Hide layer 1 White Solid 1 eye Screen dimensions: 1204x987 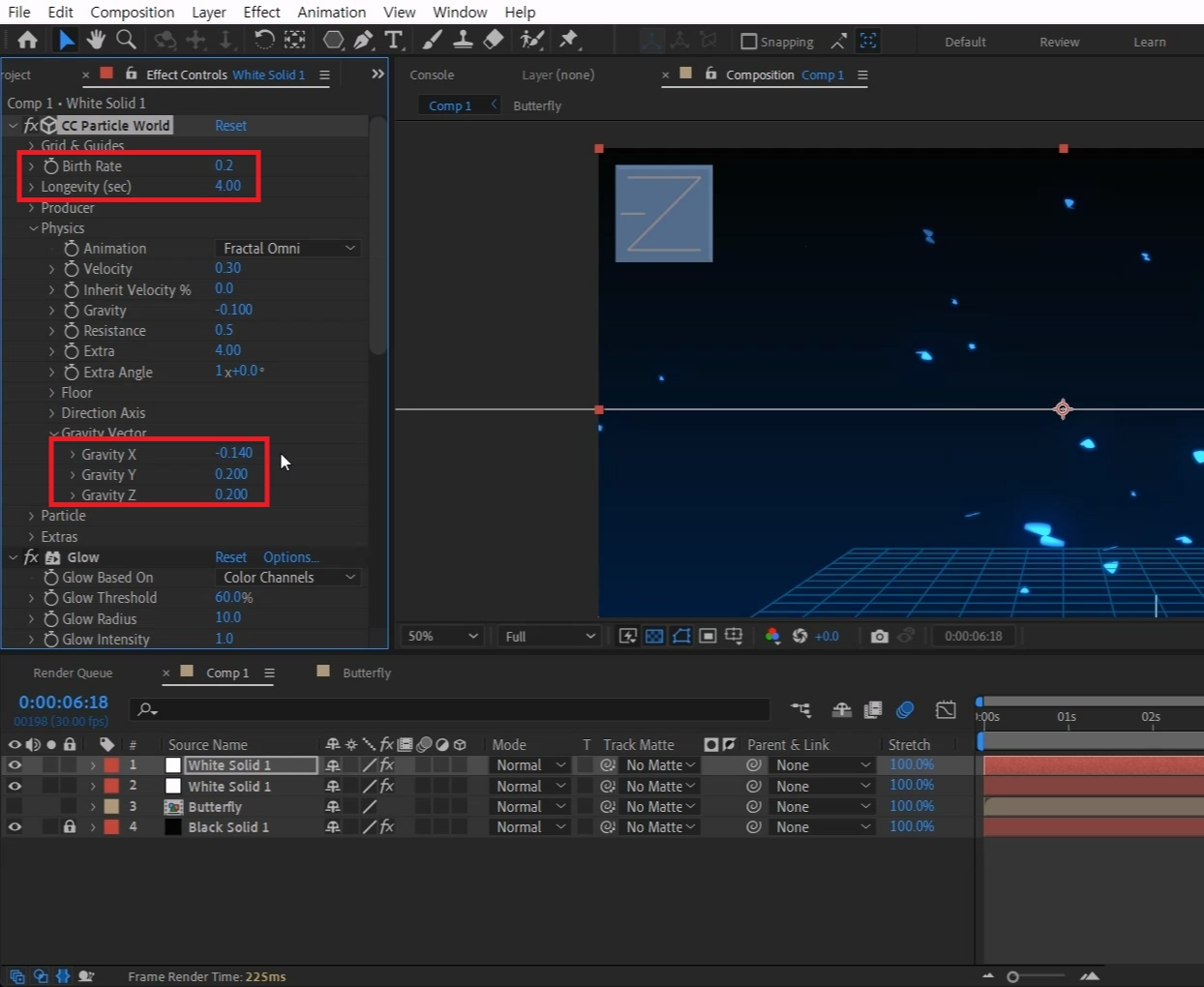pyautogui.click(x=15, y=765)
